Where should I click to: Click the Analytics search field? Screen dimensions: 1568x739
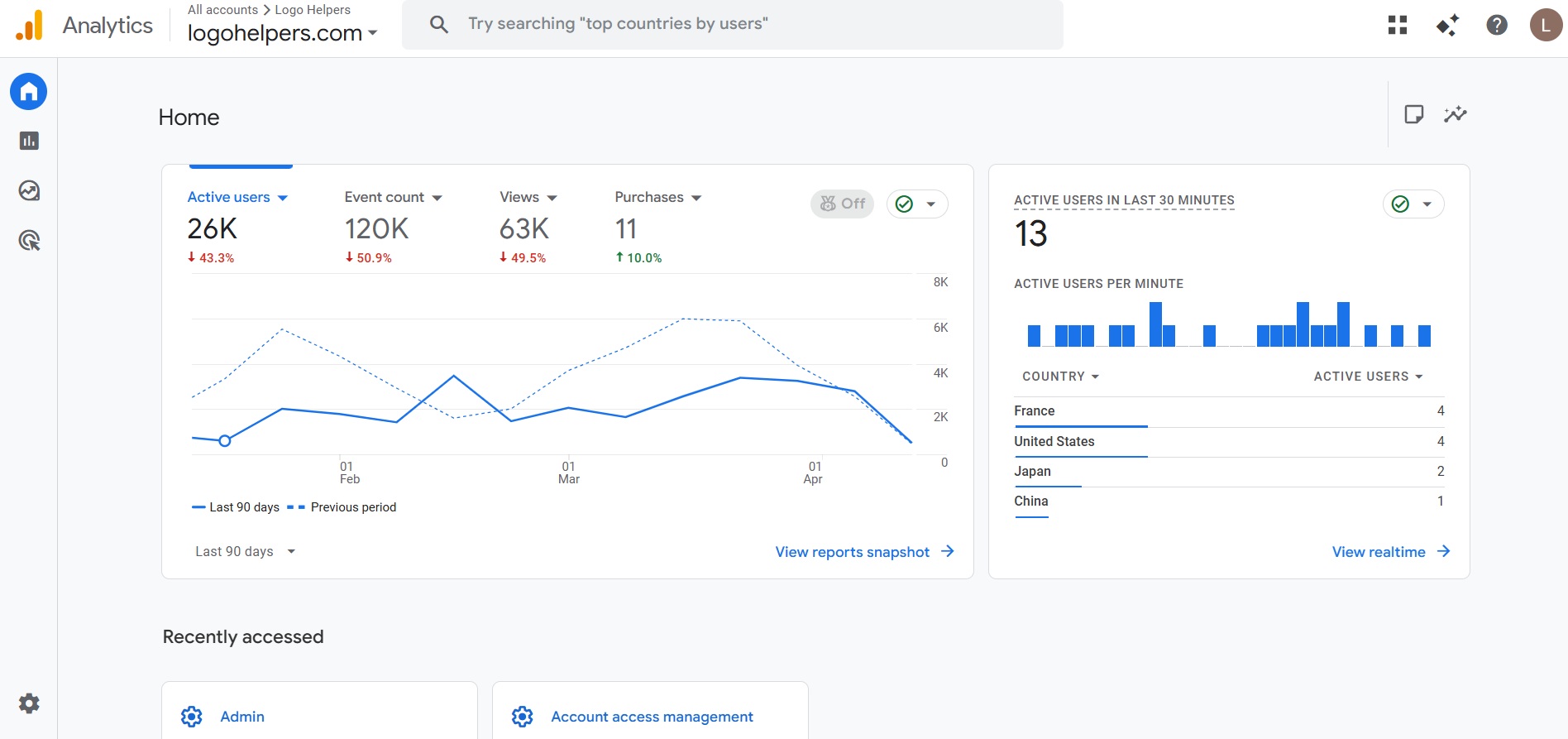(732, 24)
